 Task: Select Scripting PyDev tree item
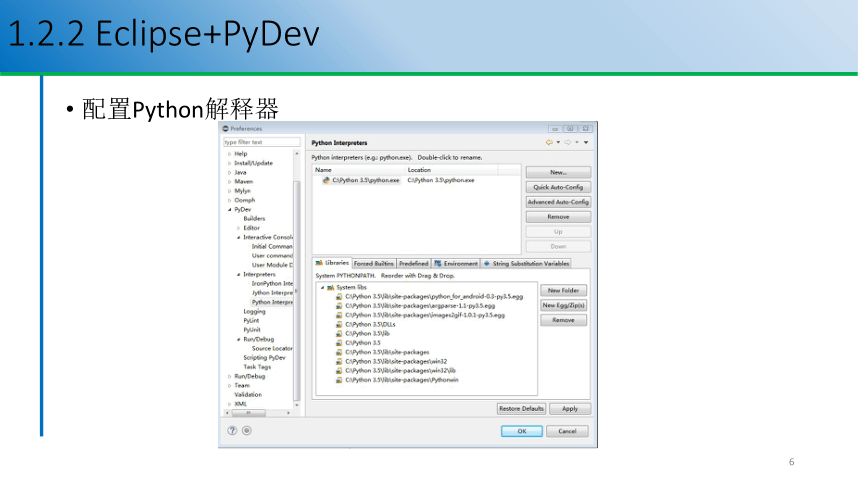(x=264, y=358)
